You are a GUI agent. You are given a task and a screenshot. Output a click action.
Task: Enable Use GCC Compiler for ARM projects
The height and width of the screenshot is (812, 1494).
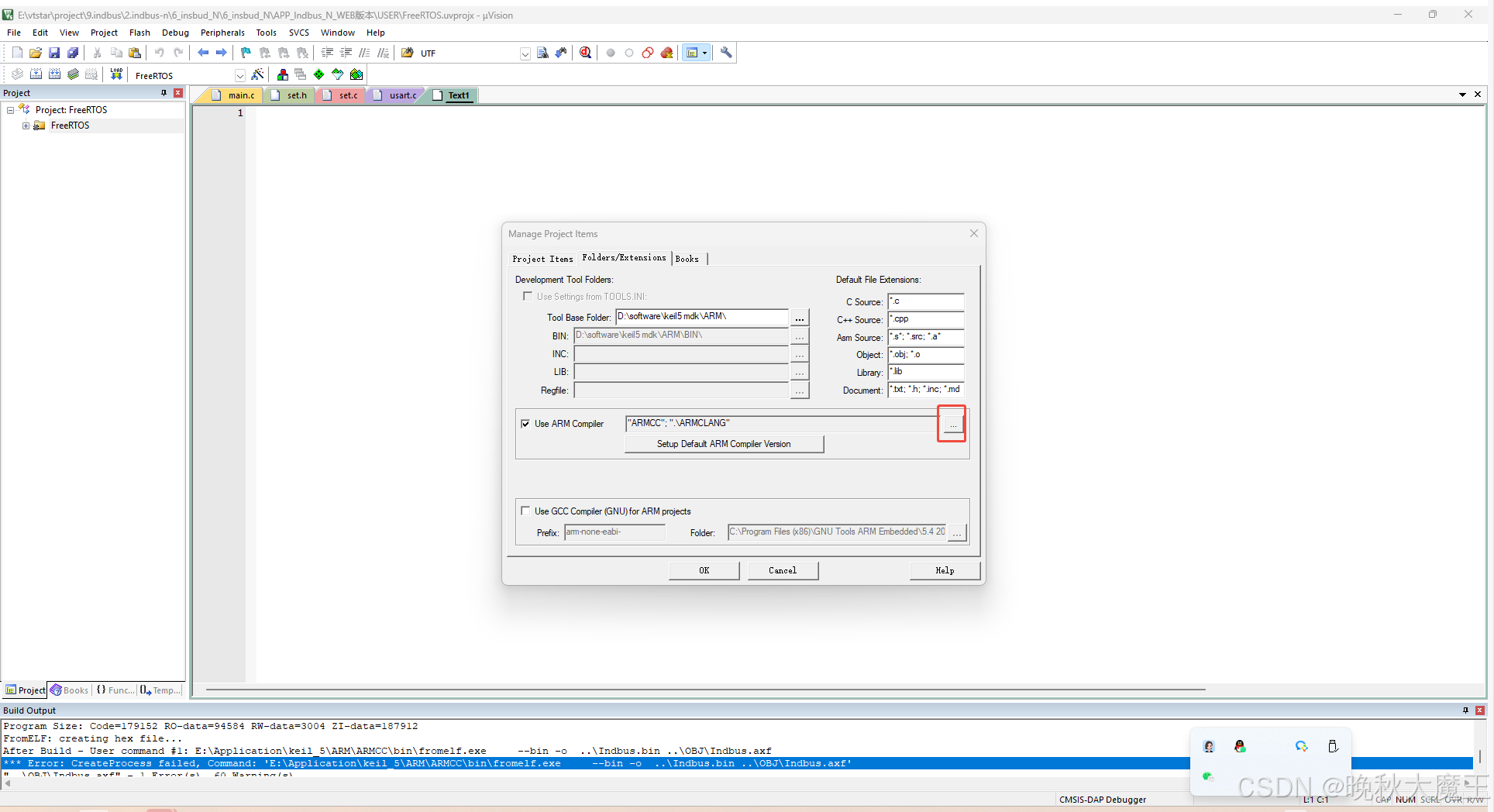coord(526,511)
